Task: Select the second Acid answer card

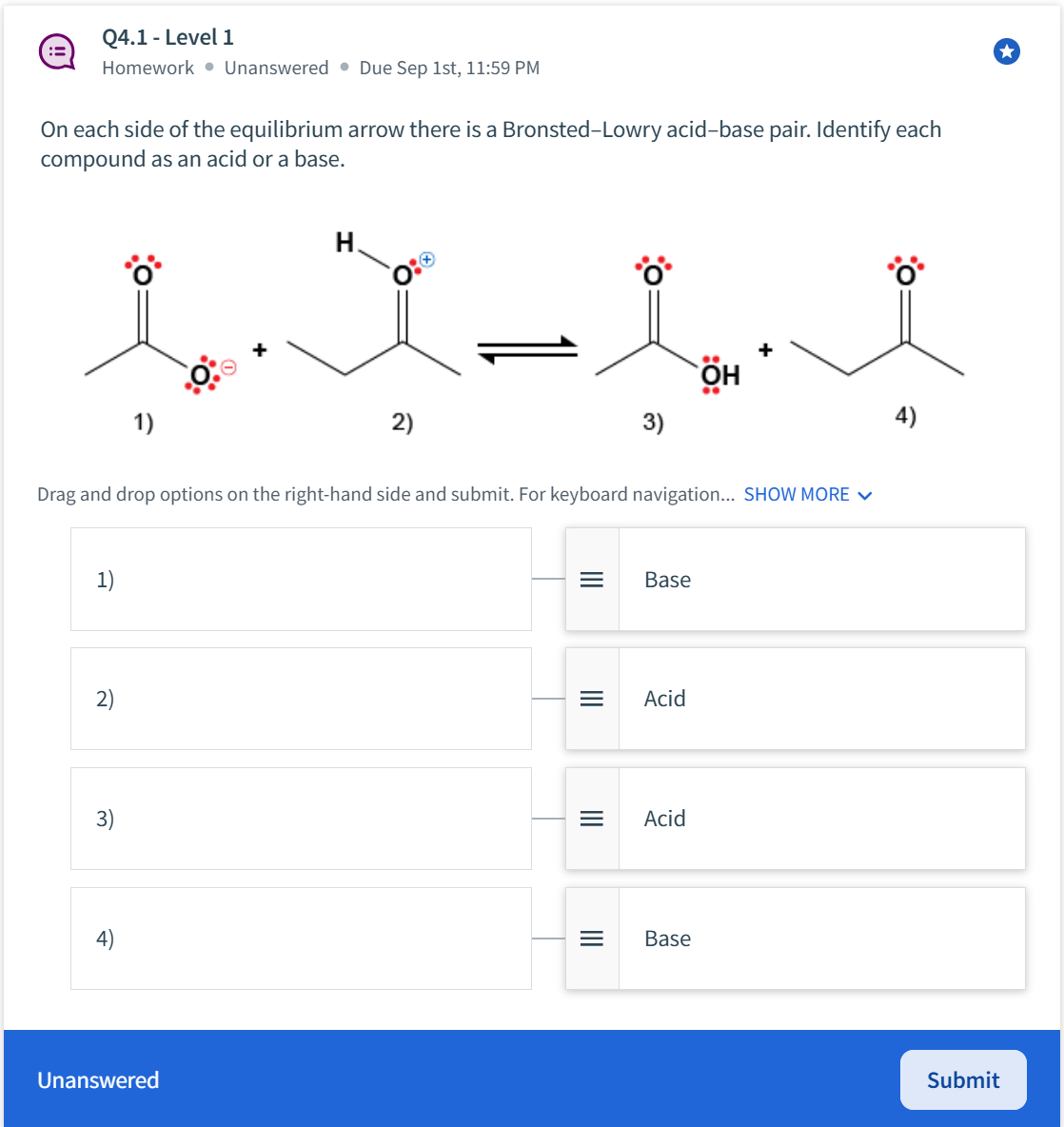Action: tap(822, 819)
